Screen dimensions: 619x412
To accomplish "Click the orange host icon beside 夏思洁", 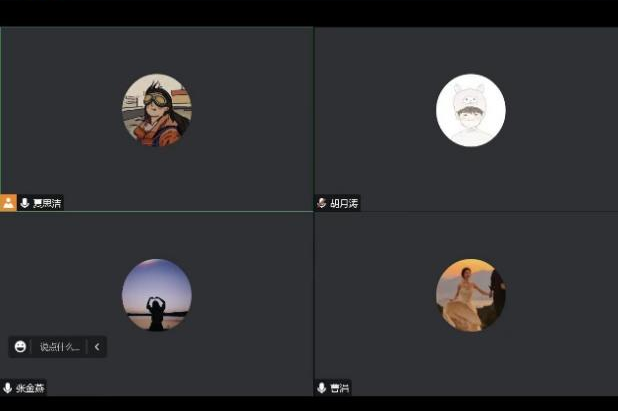I will 8,203.
